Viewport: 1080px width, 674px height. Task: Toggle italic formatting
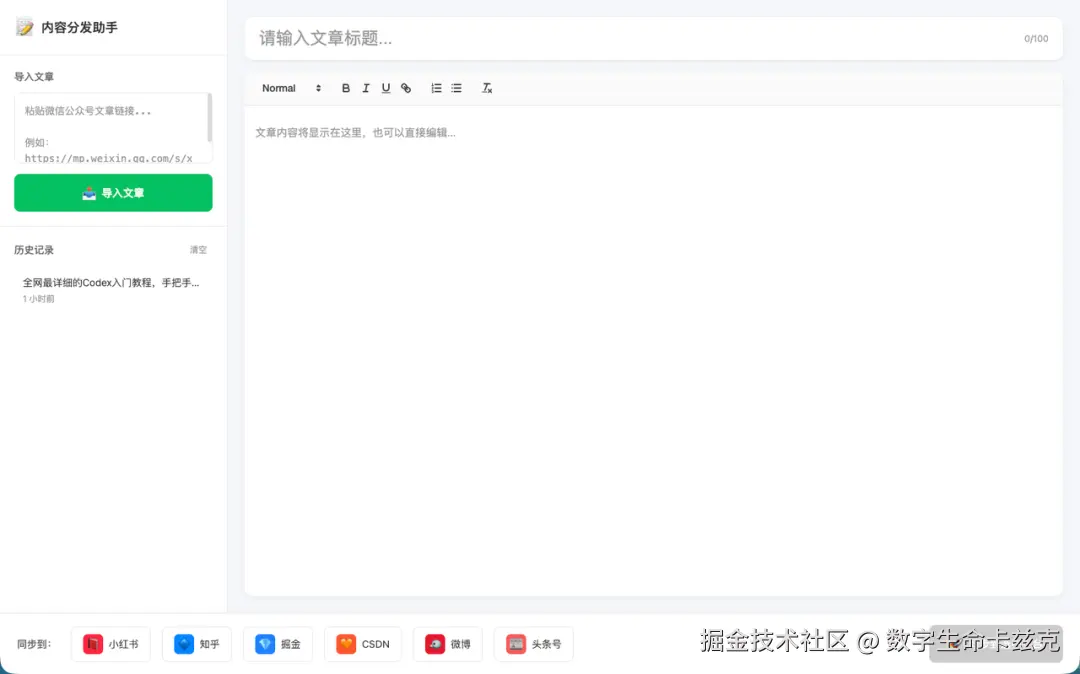[x=366, y=88]
